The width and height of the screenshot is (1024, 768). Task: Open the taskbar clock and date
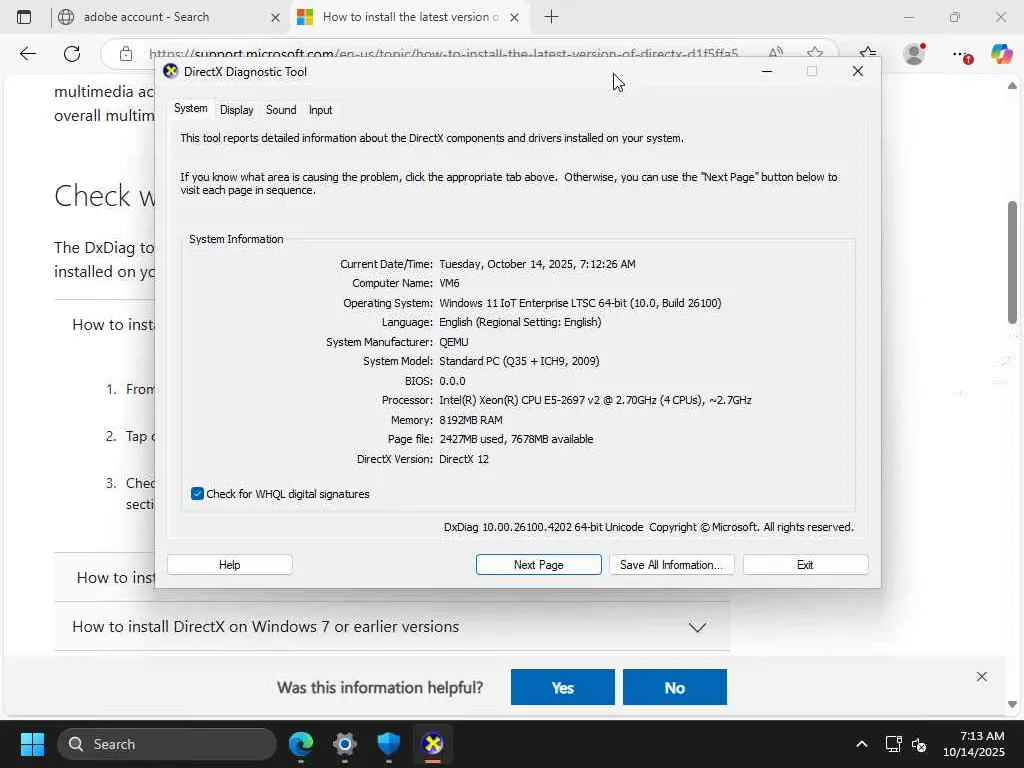(x=974, y=744)
